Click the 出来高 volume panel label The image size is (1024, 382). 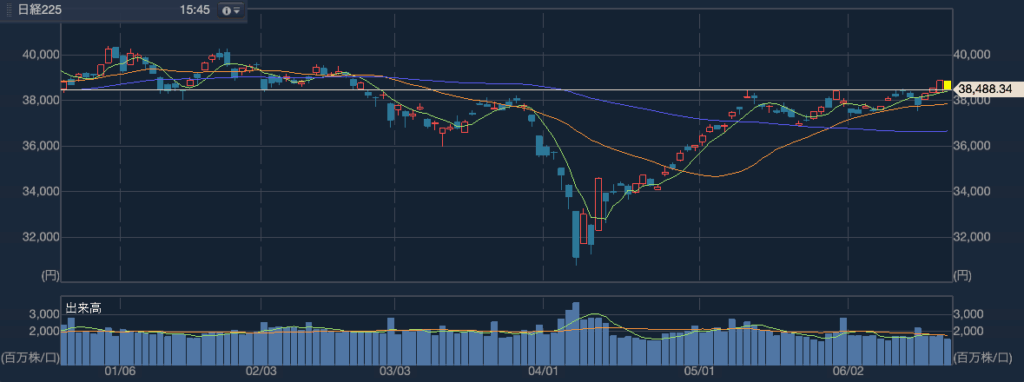[84, 308]
